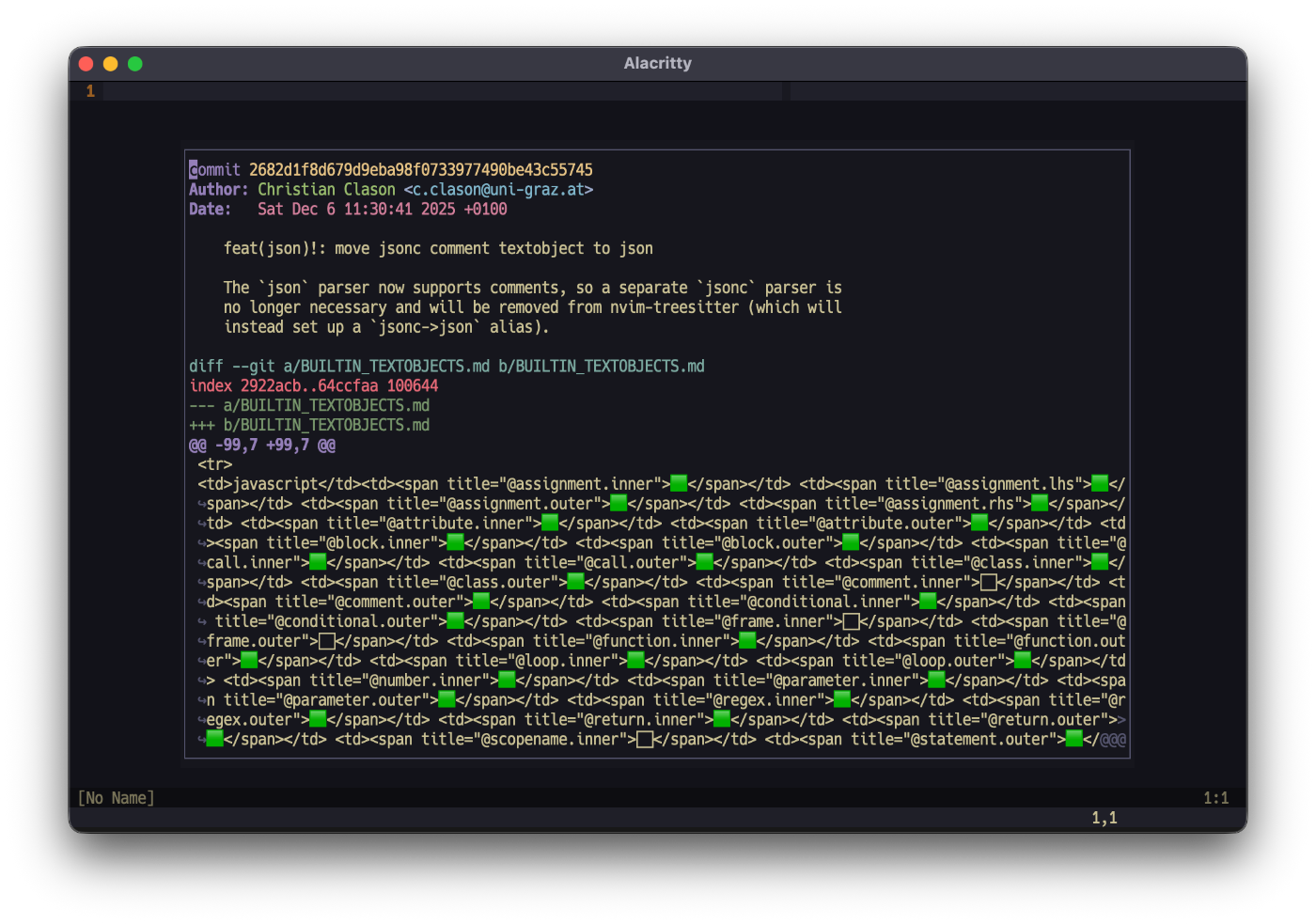Click empty white square after @scopename.inner

click(645, 741)
